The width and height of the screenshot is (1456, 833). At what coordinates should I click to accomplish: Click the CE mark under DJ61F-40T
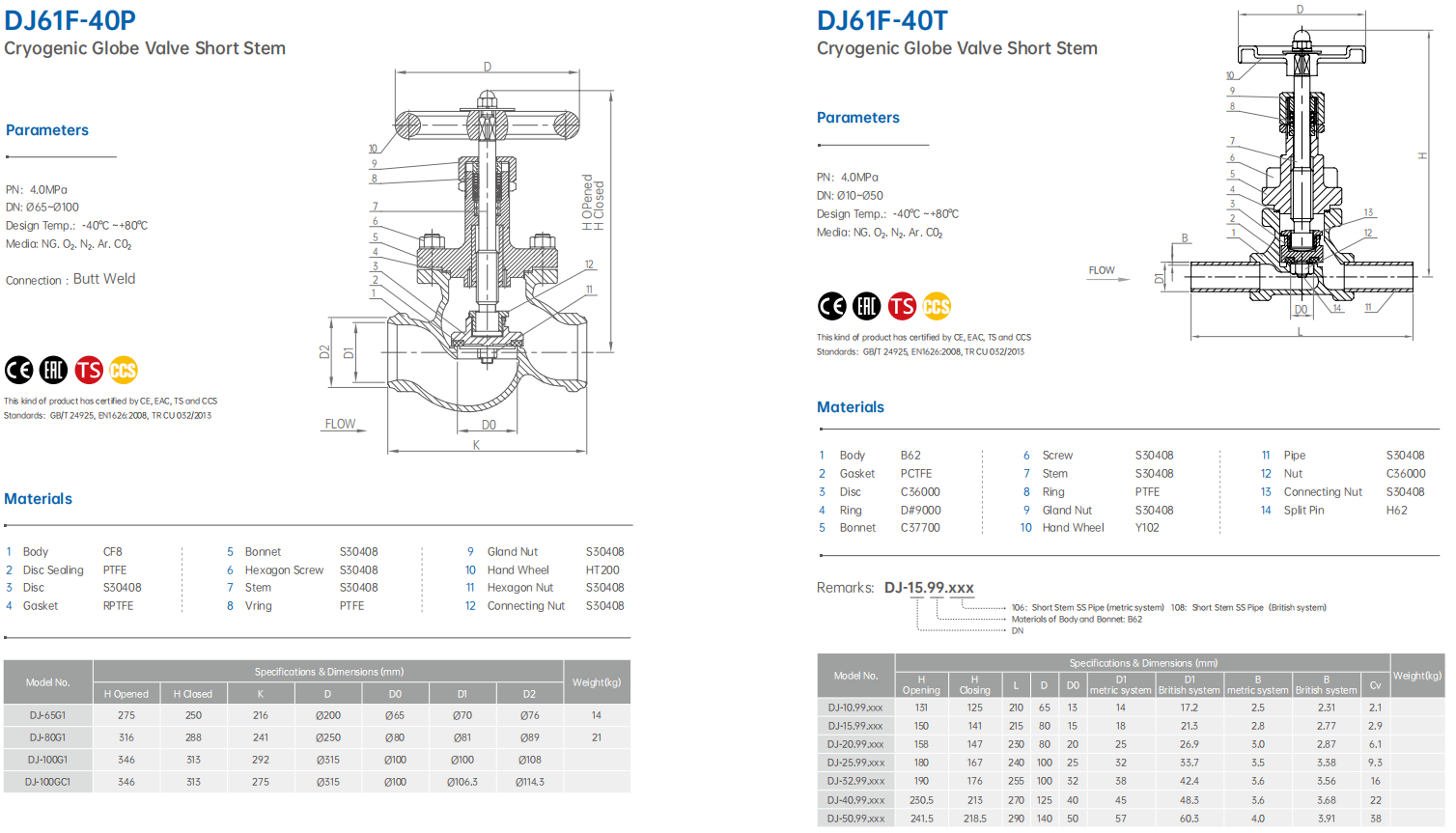point(832,306)
